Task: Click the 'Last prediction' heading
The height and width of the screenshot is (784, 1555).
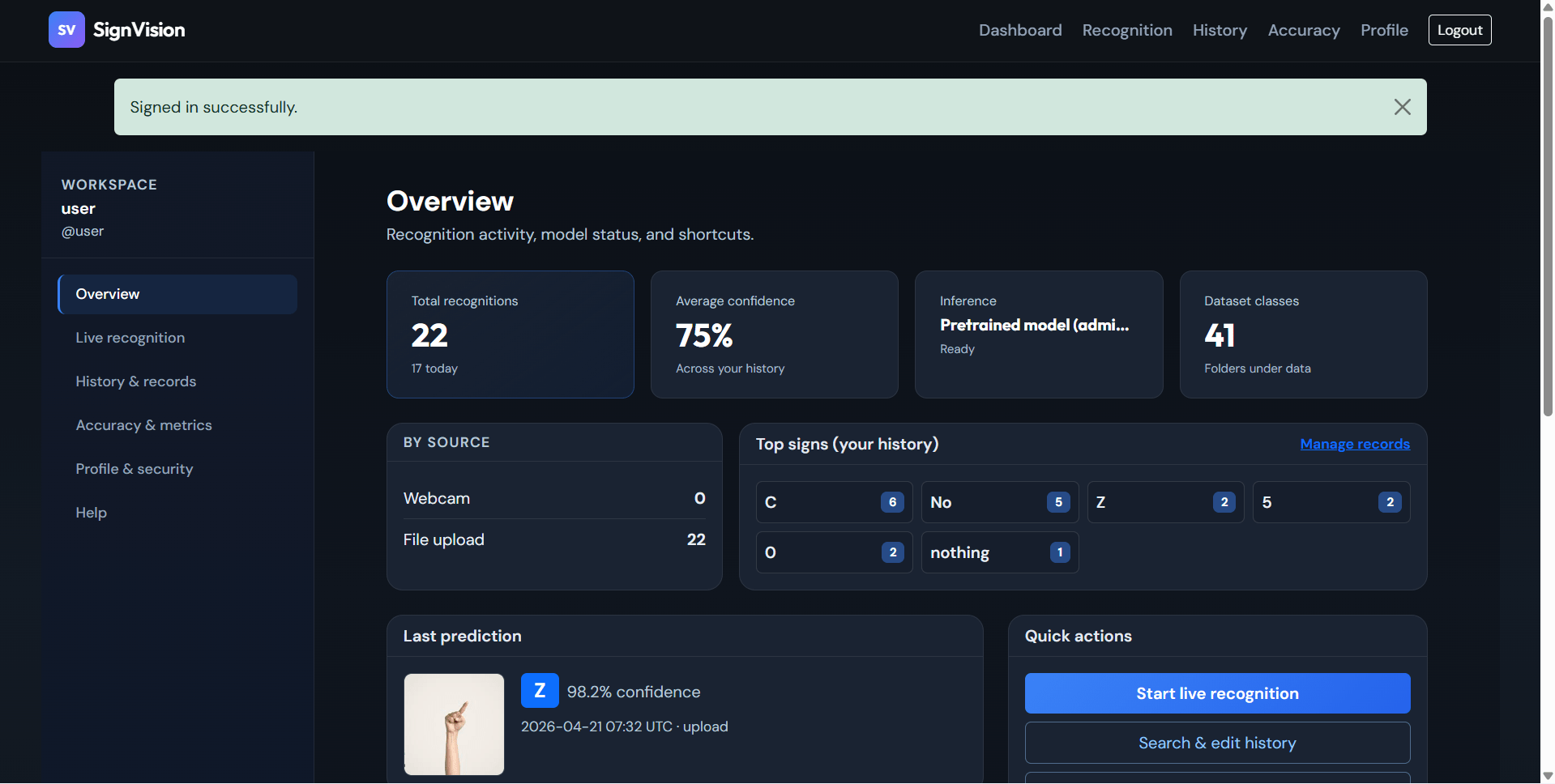Action: 463,636
